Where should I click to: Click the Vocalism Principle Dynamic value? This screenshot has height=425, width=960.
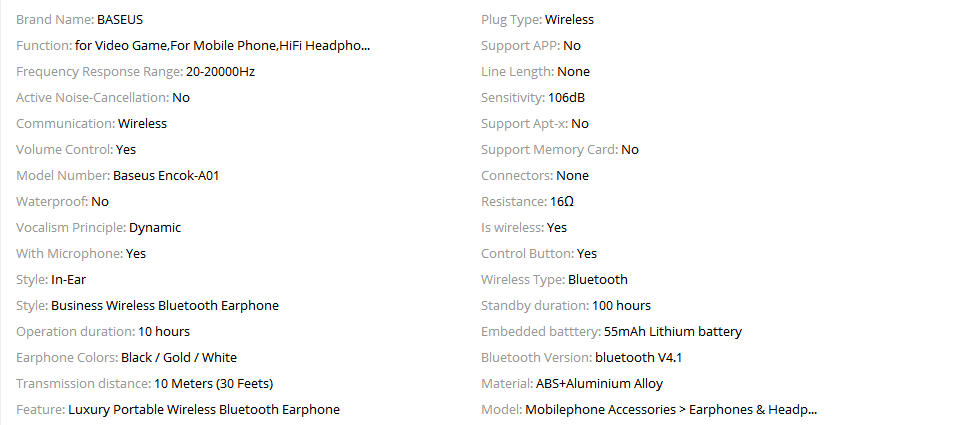tap(155, 227)
